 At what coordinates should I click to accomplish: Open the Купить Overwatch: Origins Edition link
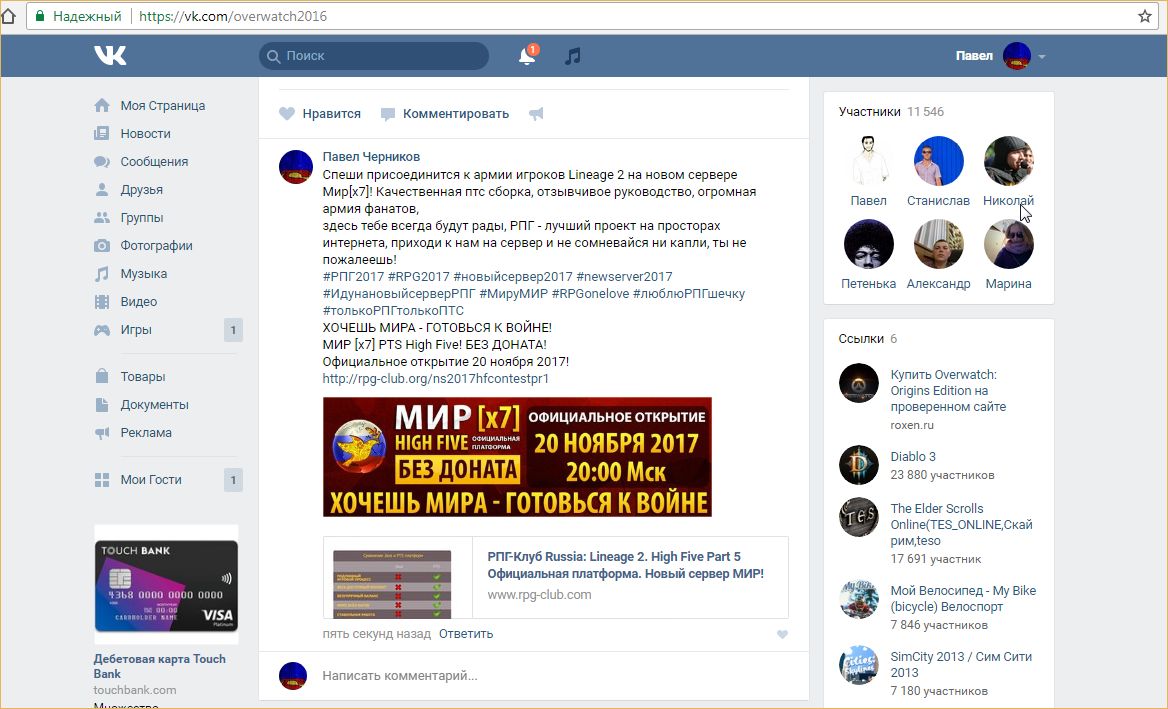click(948, 390)
